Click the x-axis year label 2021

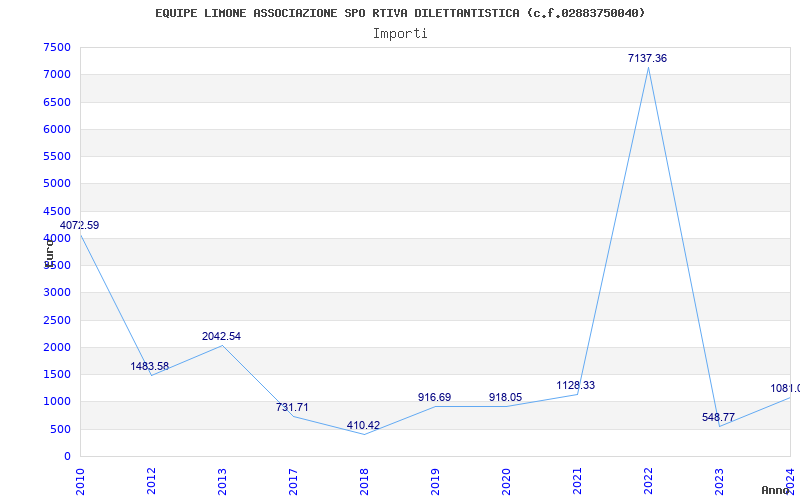(x=577, y=481)
